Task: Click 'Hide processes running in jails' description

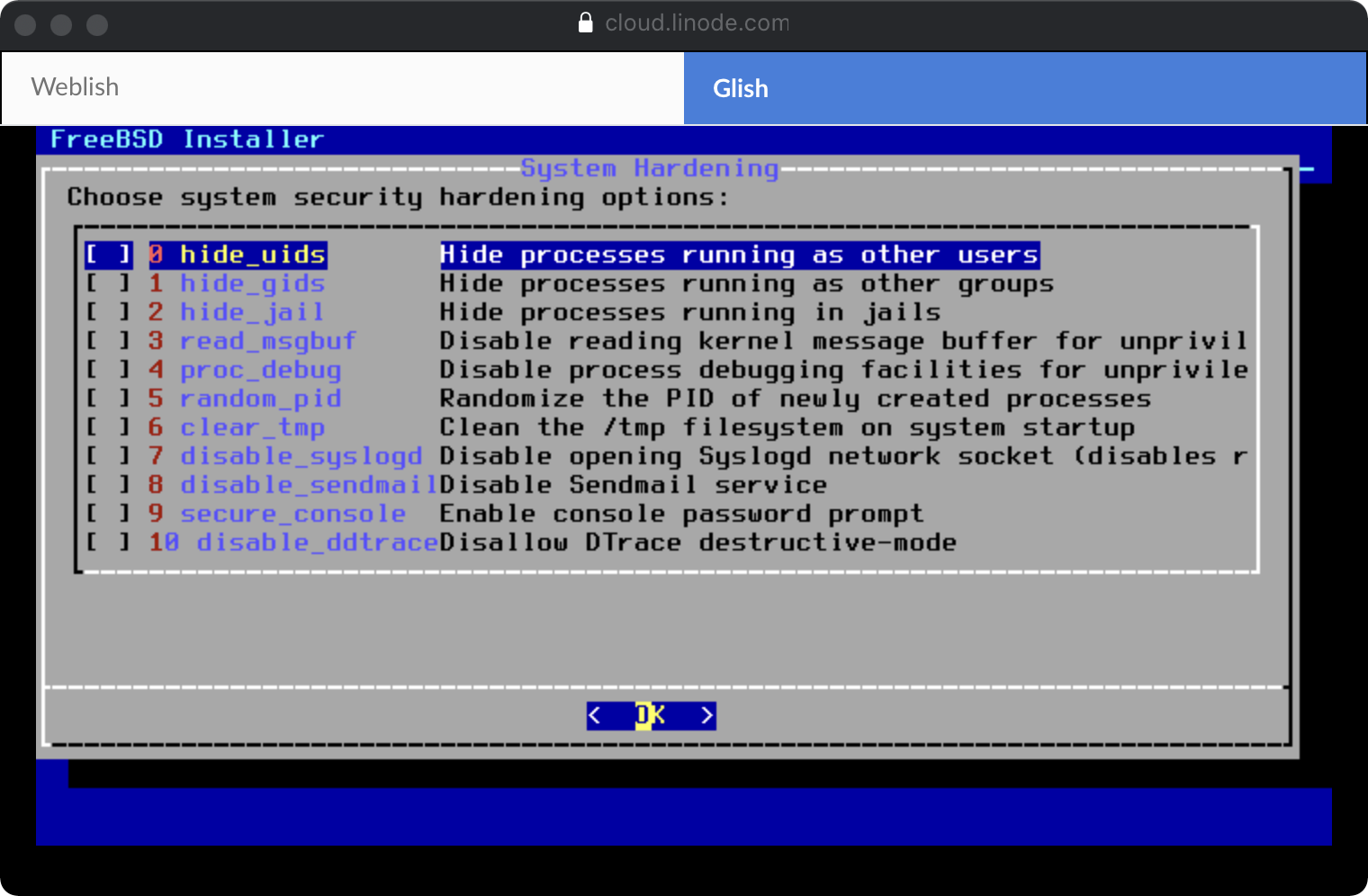Action: tap(689, 313)
